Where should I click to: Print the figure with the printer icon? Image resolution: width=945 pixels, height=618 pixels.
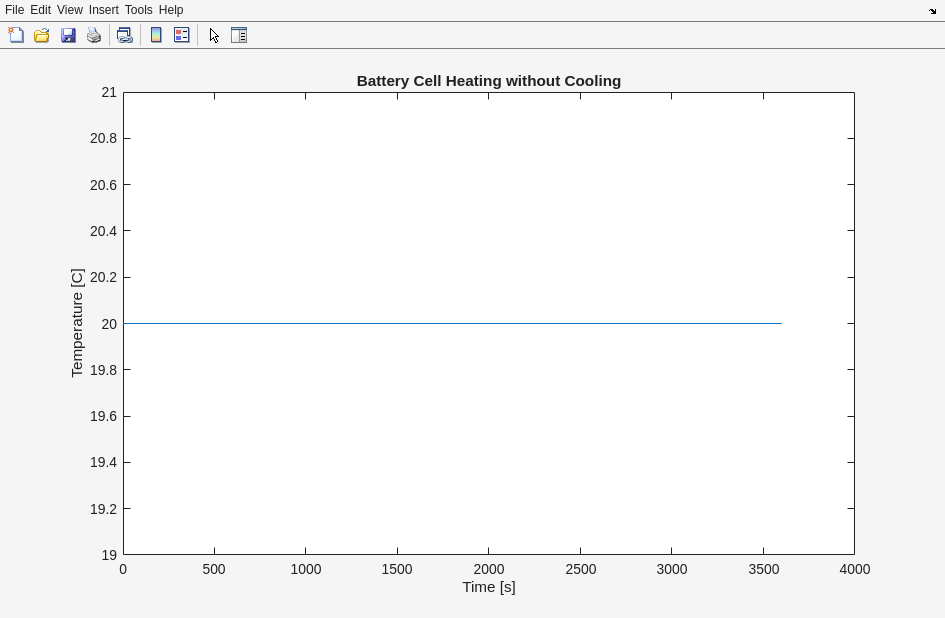coord(94,35)
